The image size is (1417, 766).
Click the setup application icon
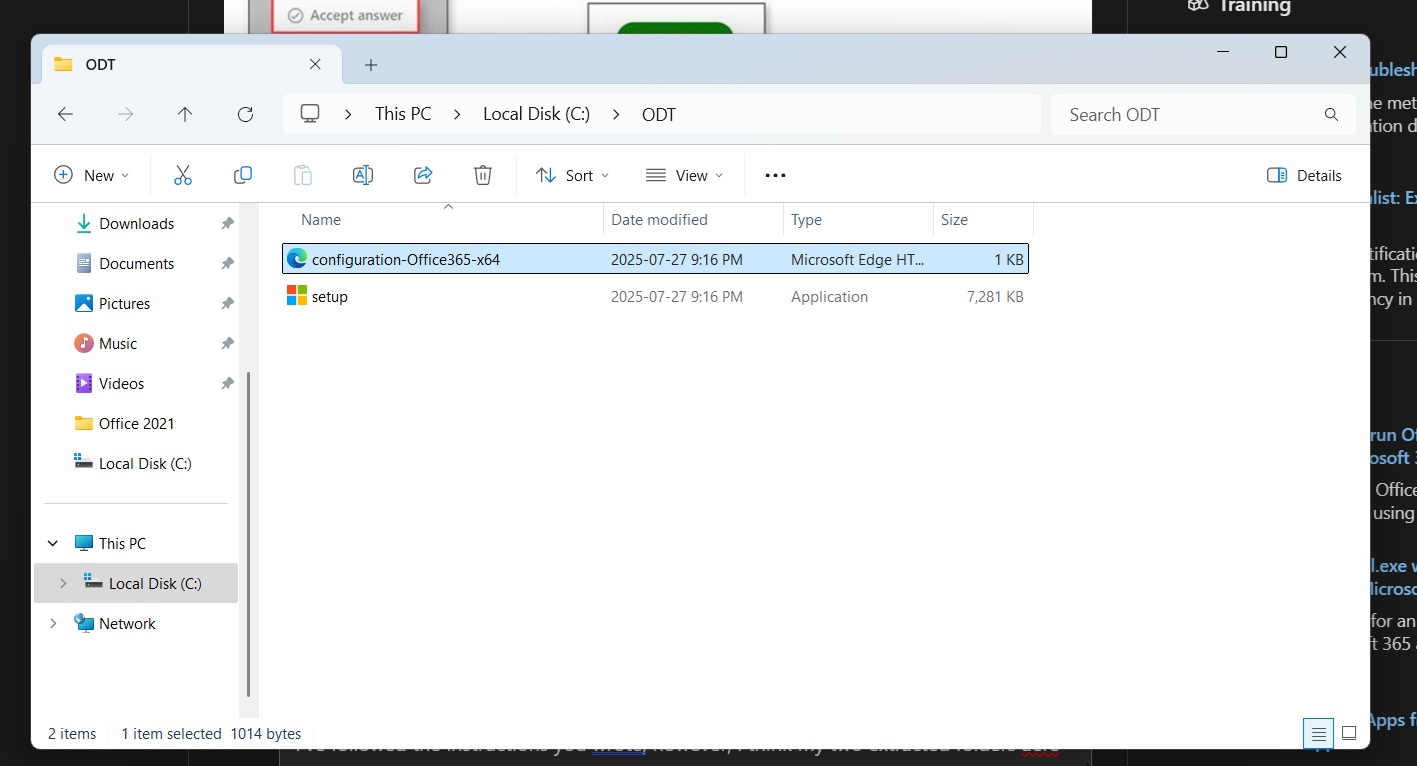(x=297, y=296)
